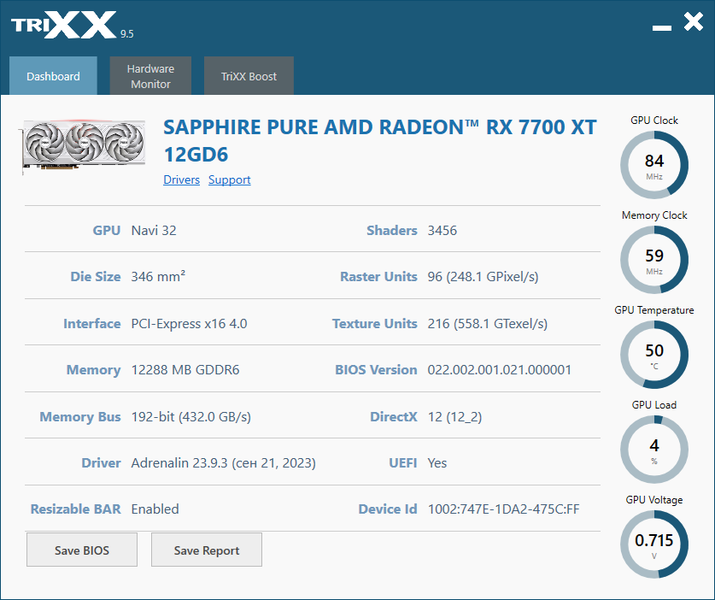Open the Support link
The width and height of the screenshot is (715, 600).
(x=229, y=180)
